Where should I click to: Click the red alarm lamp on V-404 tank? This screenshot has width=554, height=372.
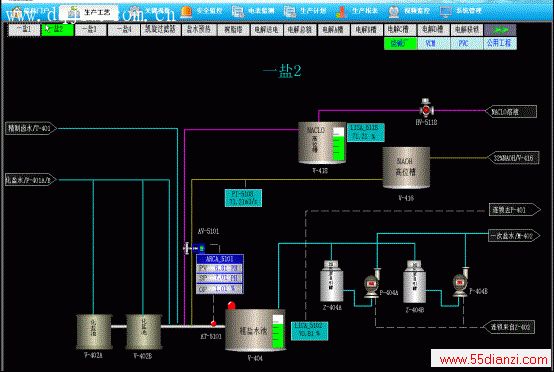click(231, 305)
